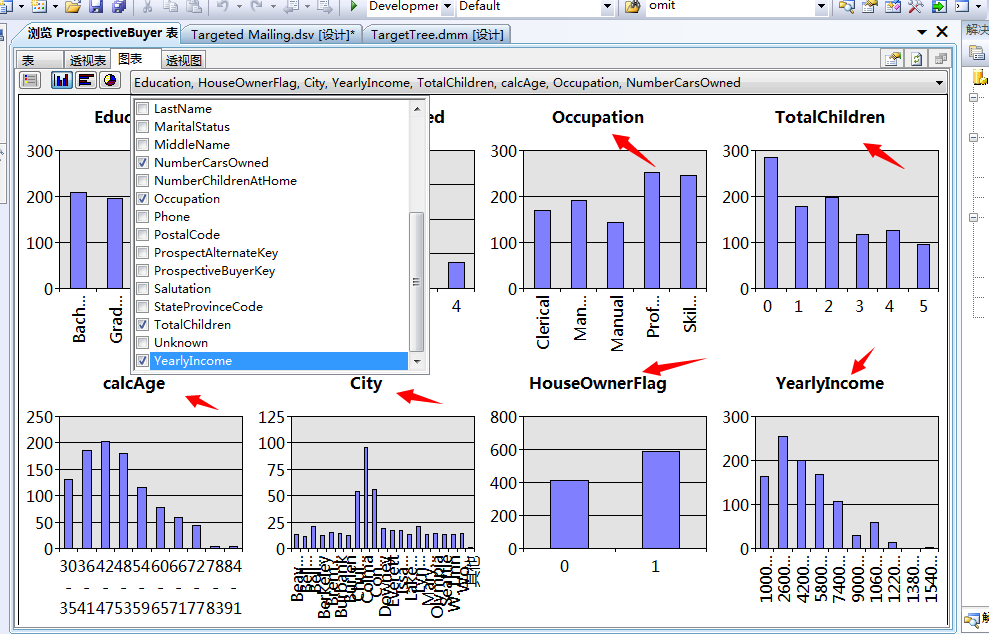Check the MiddleName checkbox
The width and height of the screenshot is (989, 634).
pos(143,144)
